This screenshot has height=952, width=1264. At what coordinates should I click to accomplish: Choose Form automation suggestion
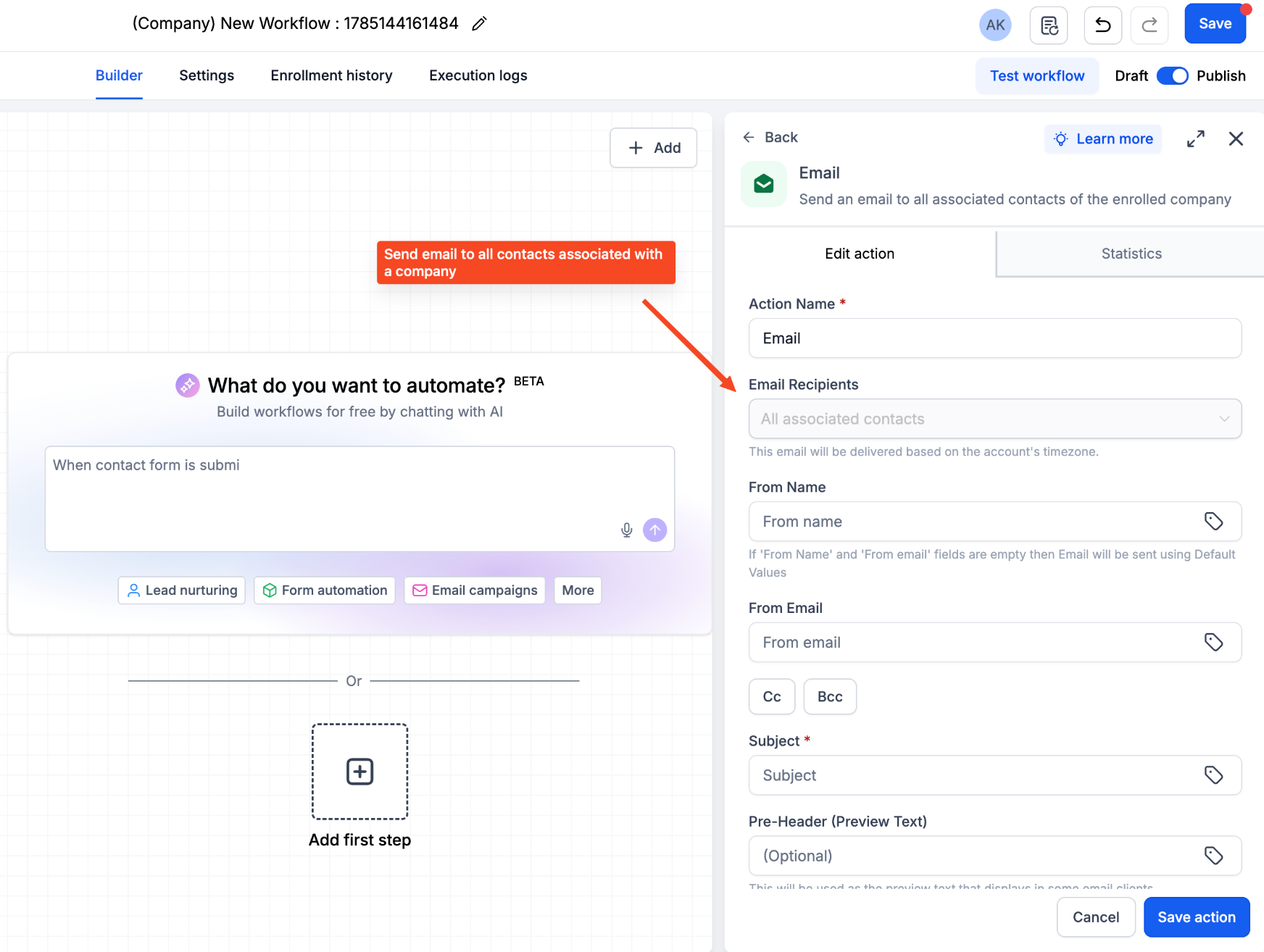point(325,590)
